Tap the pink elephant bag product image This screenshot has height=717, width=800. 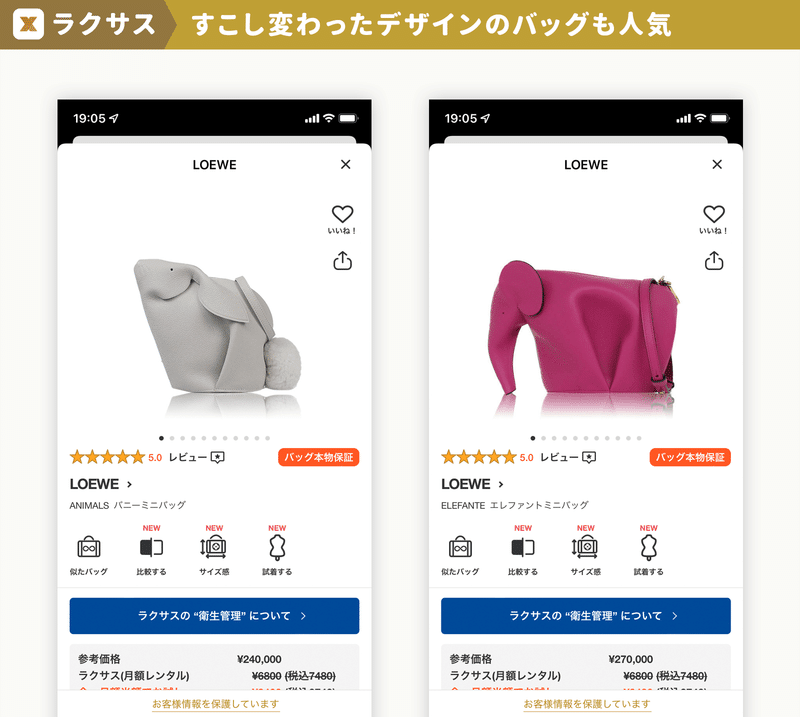tap(584, 331)
